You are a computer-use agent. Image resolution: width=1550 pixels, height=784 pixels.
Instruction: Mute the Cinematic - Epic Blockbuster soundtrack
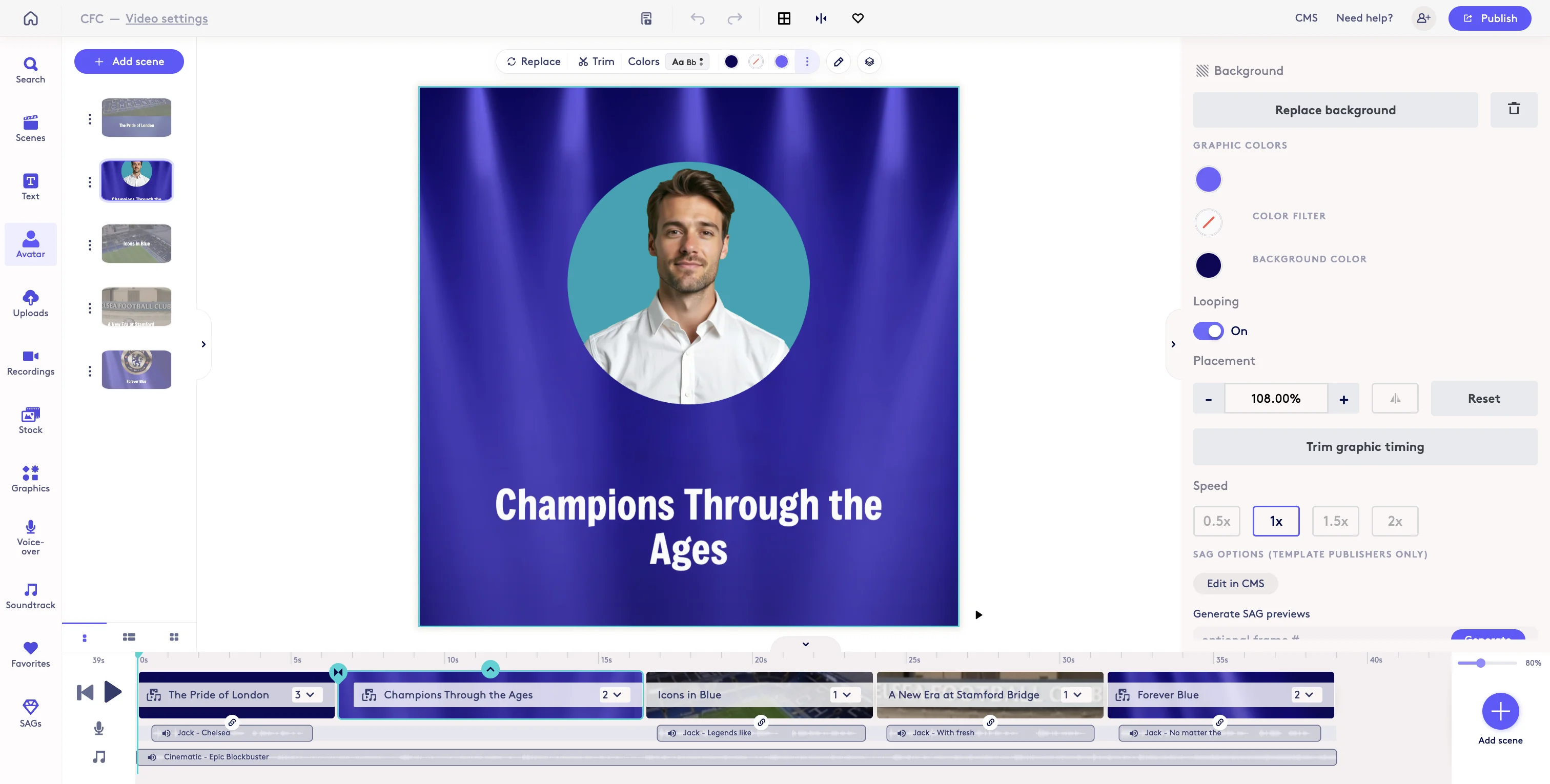click(152, 757)
